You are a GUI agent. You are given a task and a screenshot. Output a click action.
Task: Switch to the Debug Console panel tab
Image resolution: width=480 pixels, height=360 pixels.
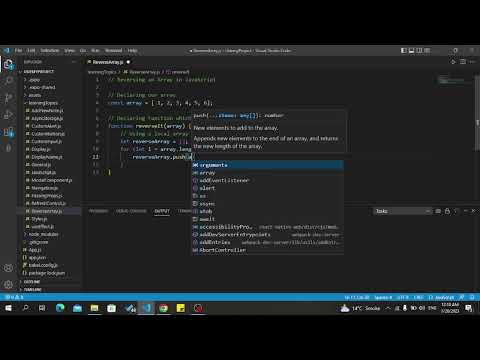(131, 211)
